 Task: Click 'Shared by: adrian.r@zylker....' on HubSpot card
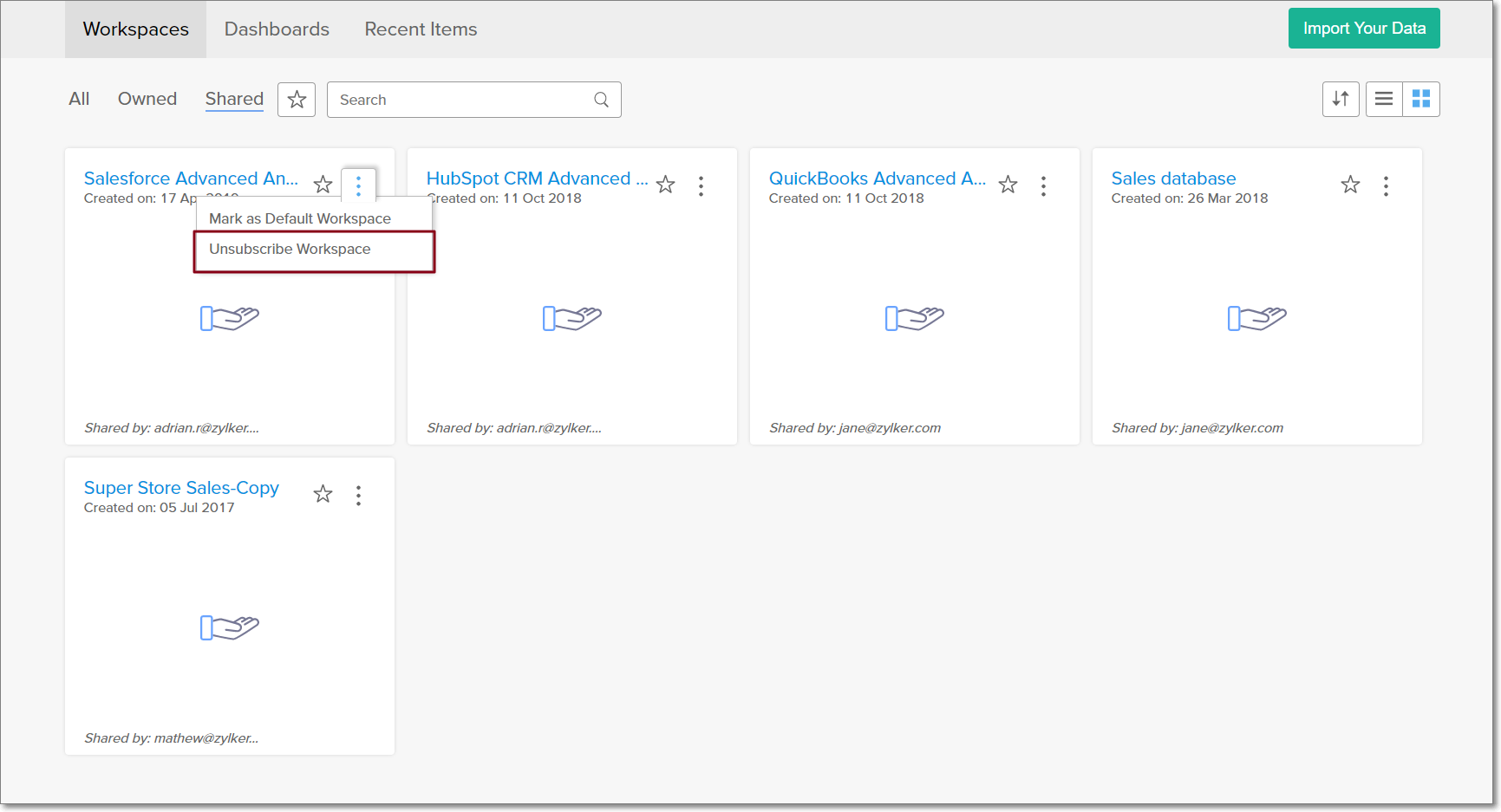click(x=514, y=428)
